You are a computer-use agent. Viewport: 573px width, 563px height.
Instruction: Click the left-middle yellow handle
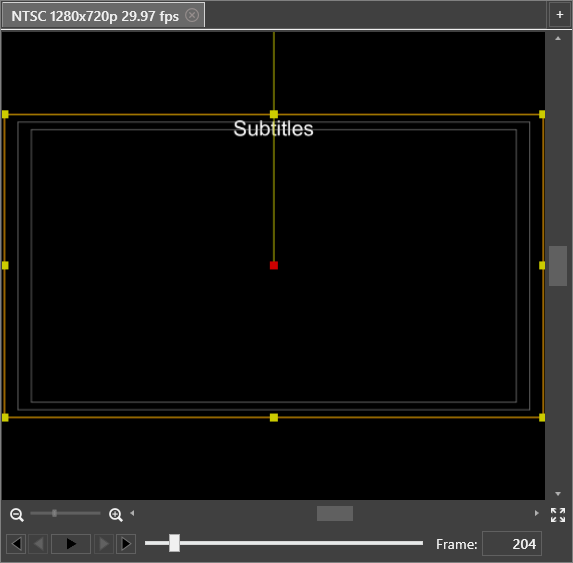tap(5, 265)
